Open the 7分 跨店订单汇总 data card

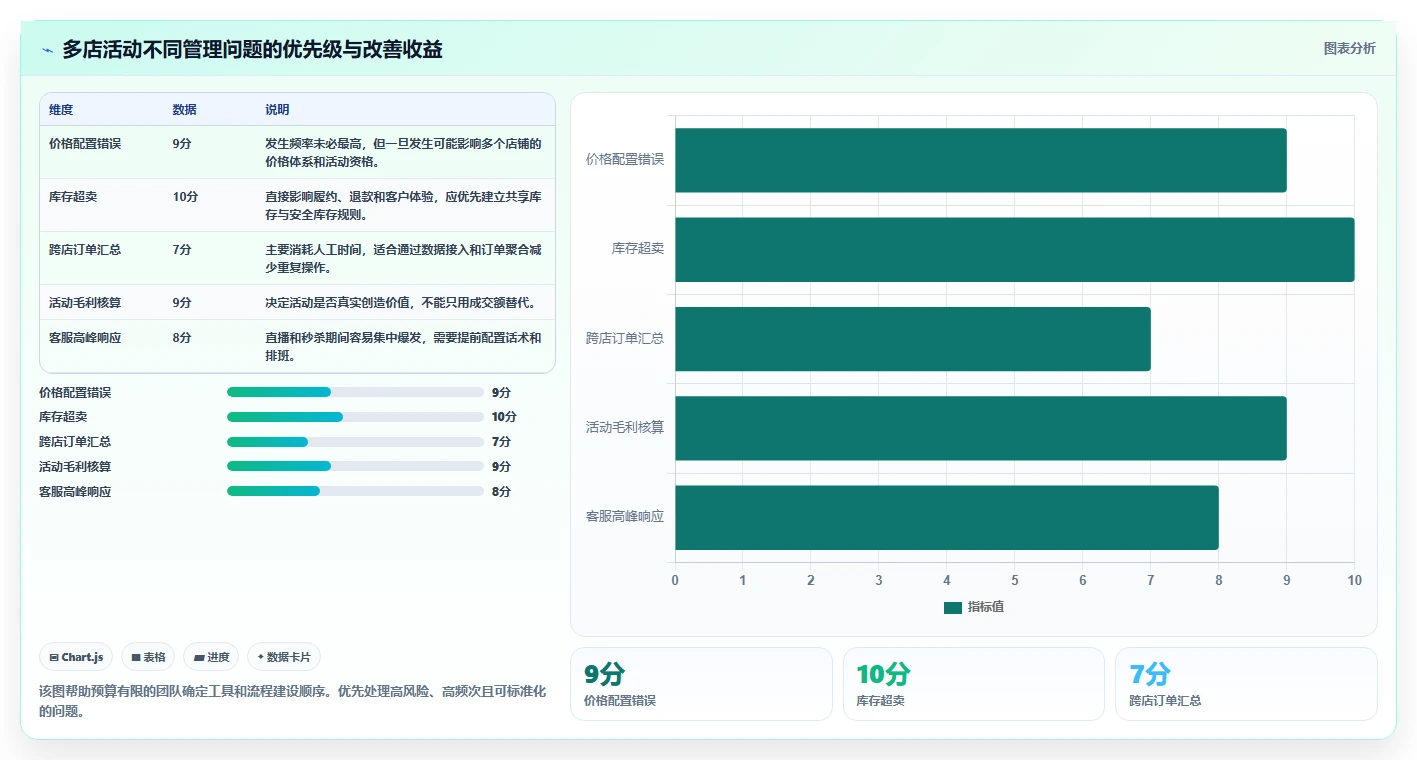pyautogui.click(x=1246, y=684)
